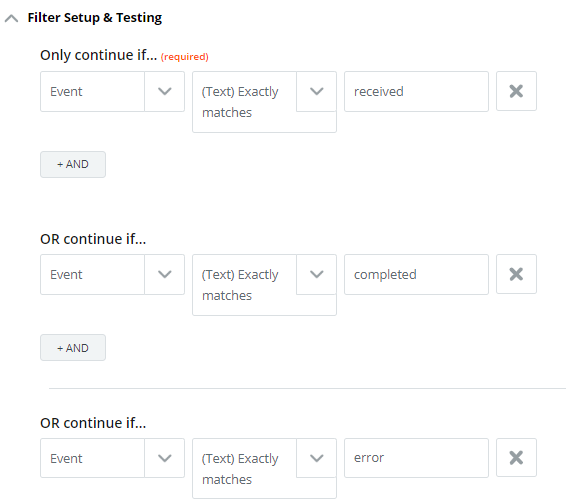566x504 pixels.
Task: Open Event dropdown arrow in error row
Action: (165, 458)
